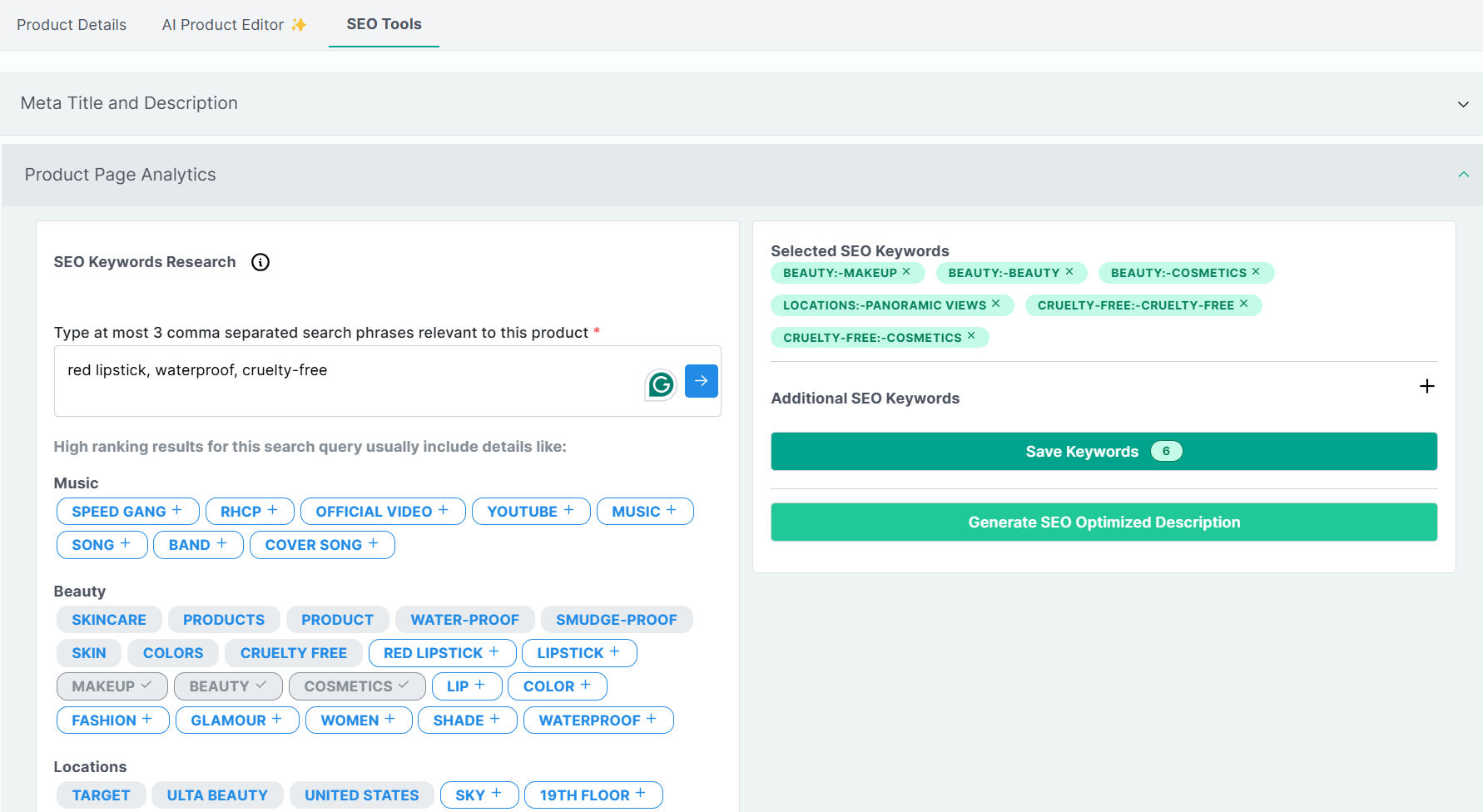Select the SEO Tools tab
The image size is (1483, 812).
[x=384, y=24]
